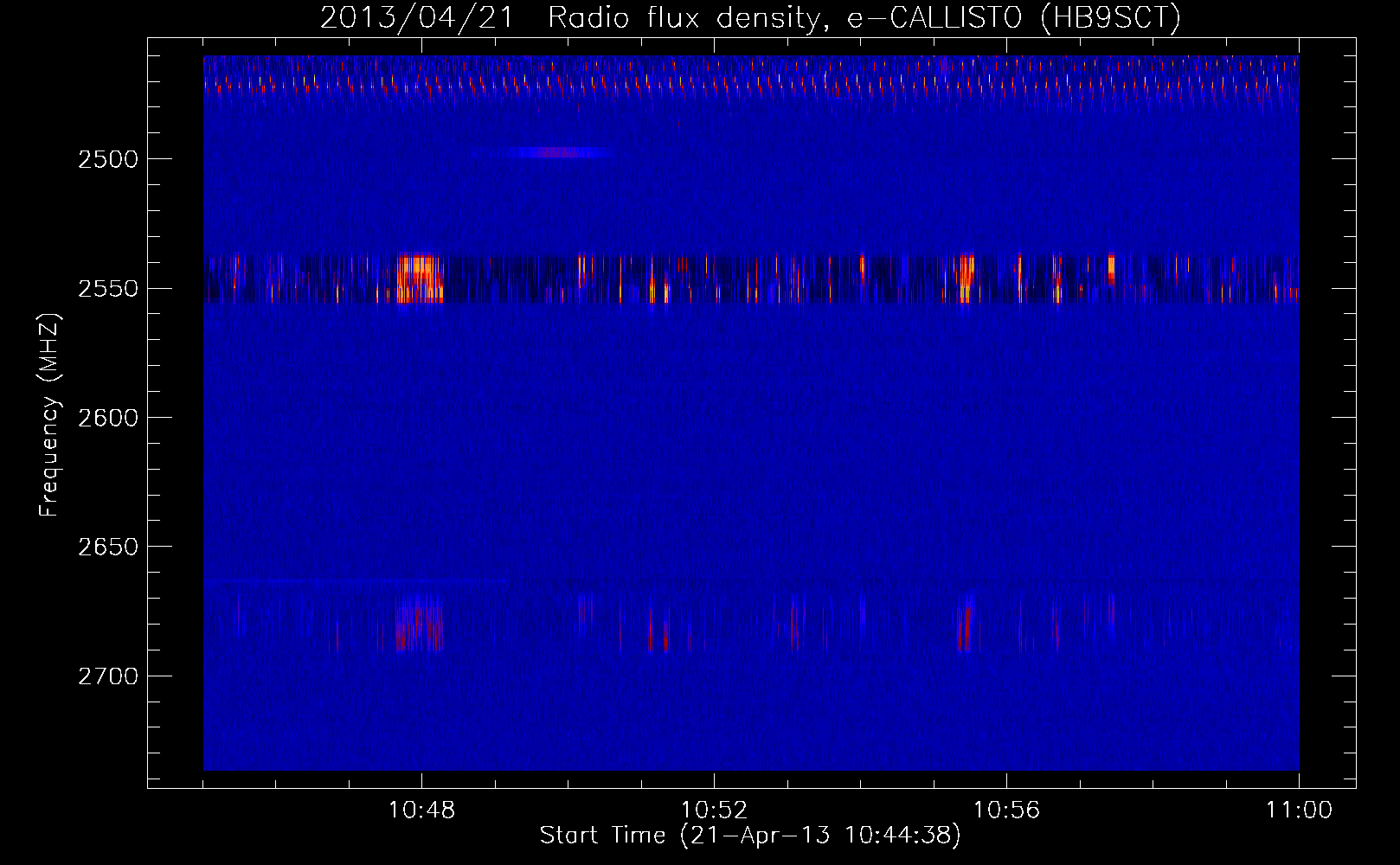Click the 2600 frequency tick label
The width and height of the screenshot is (1400, 865).
coord(108,418)
